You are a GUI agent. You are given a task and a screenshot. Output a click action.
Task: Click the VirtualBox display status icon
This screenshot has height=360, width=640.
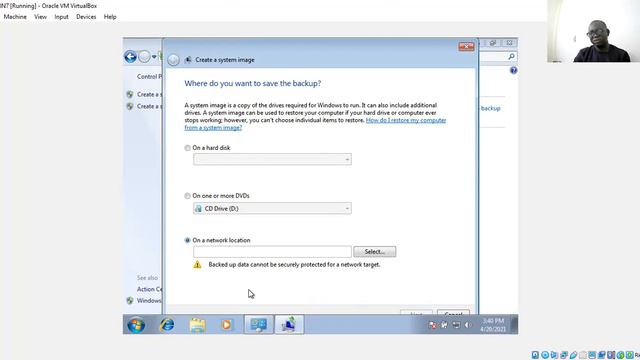click(x=592, y=355)
